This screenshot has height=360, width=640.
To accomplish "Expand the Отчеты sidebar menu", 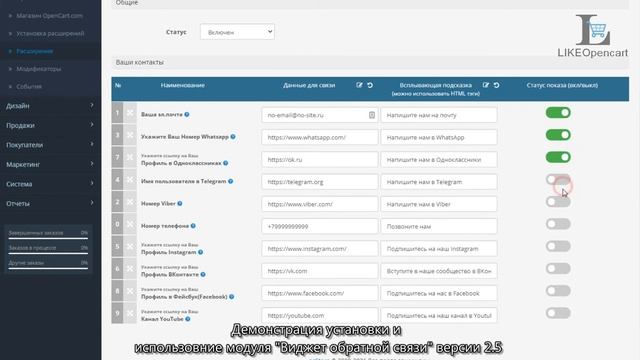I will tap(51, 204).
